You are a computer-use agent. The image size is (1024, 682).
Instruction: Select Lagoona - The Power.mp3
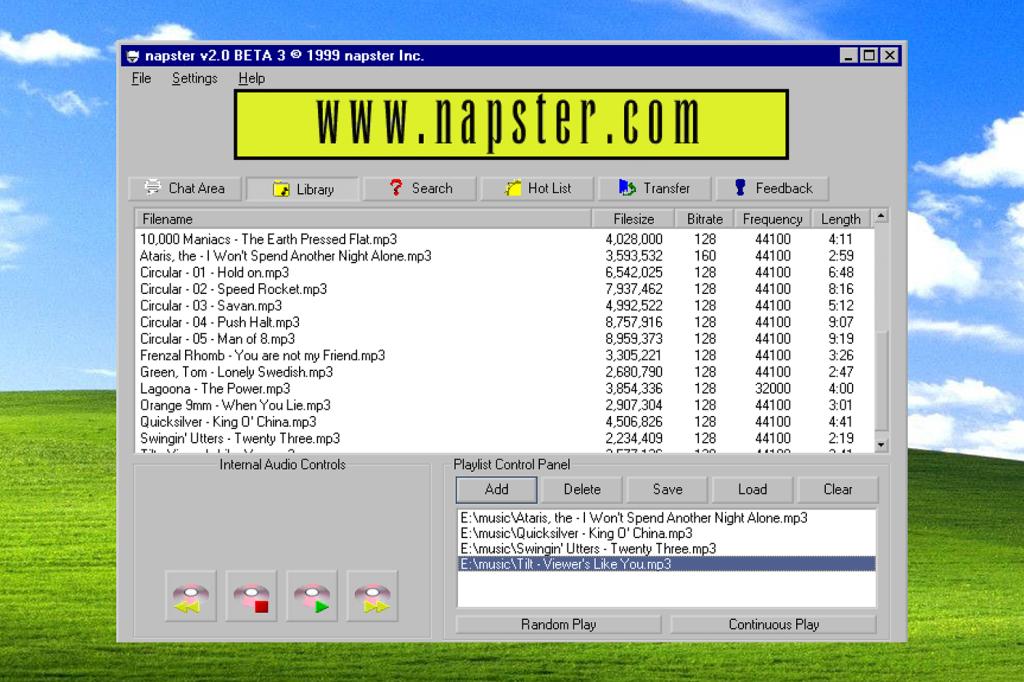pyautogui.click(x=504, y=389)
